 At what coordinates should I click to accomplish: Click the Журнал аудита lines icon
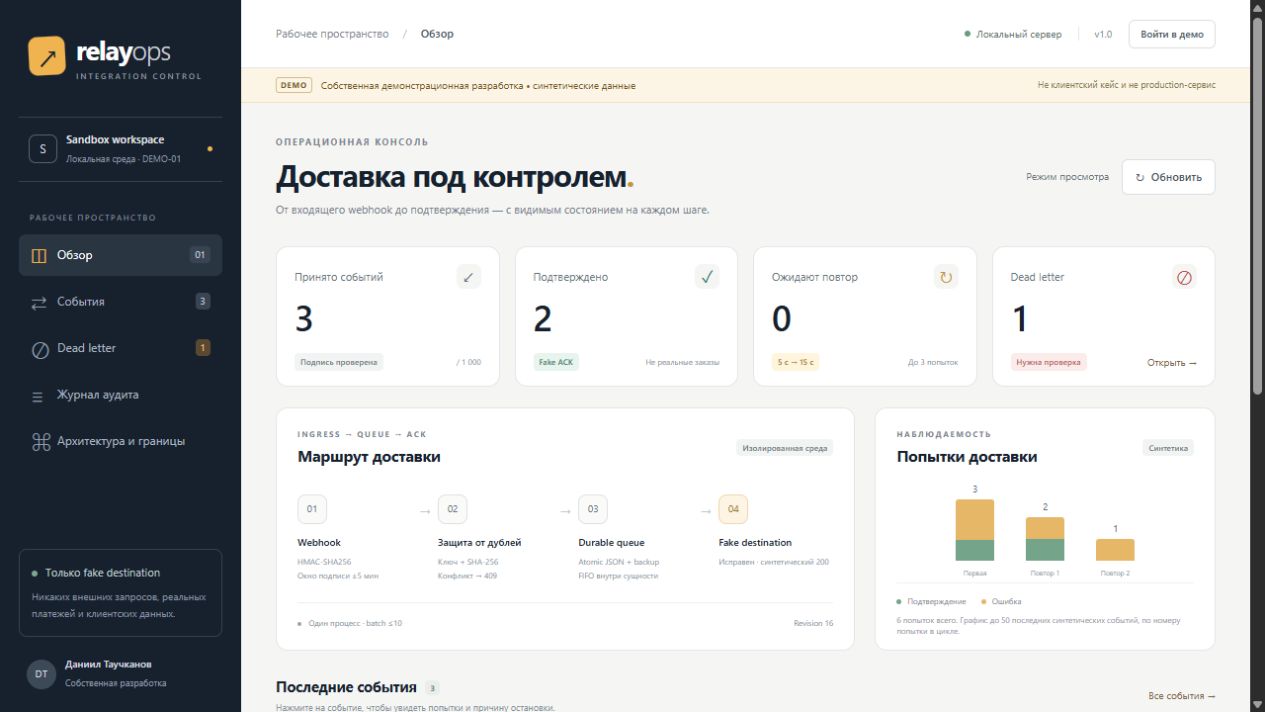pos(38,396)
